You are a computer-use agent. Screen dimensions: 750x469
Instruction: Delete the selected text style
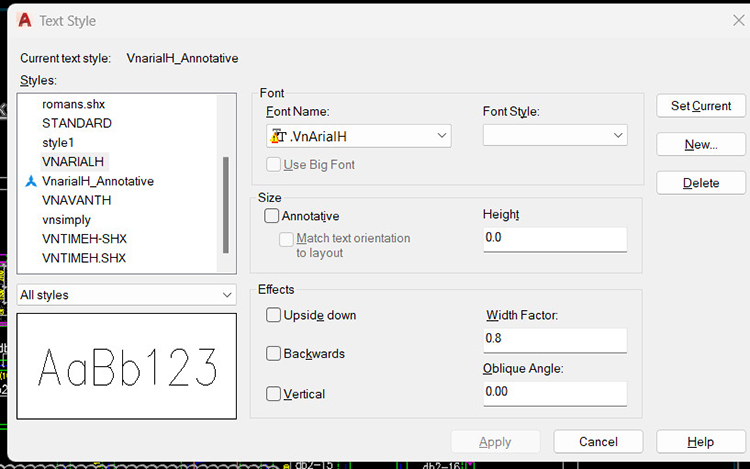point(701,183)
